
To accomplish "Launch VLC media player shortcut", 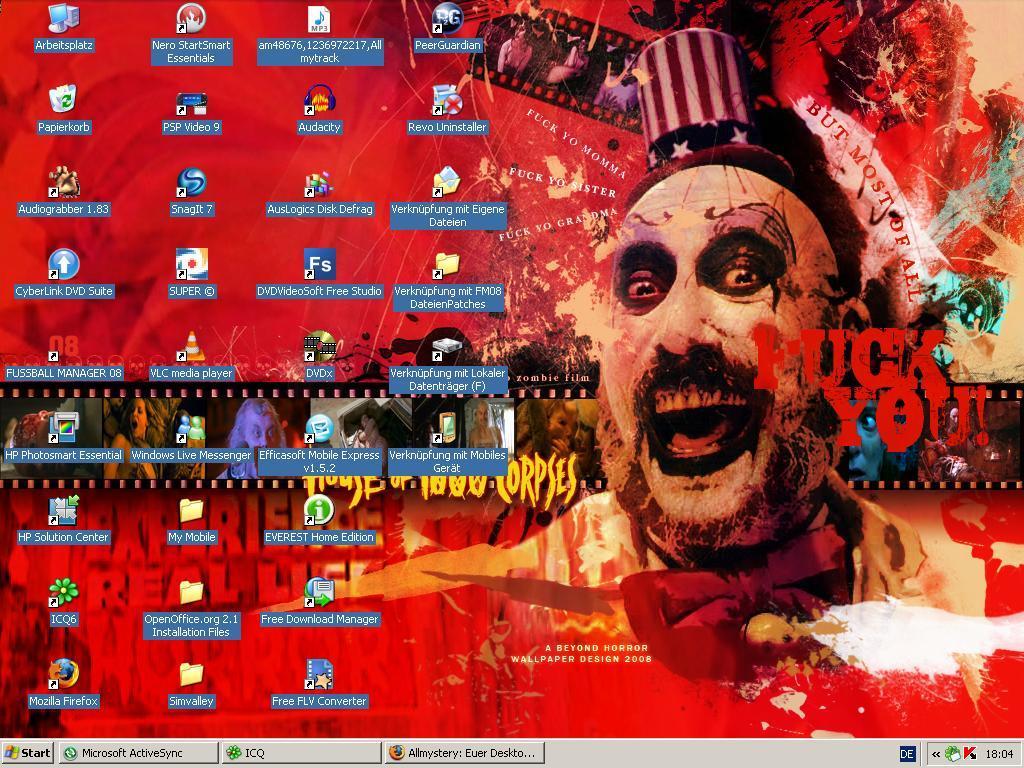I will click(x=191, y=347).
